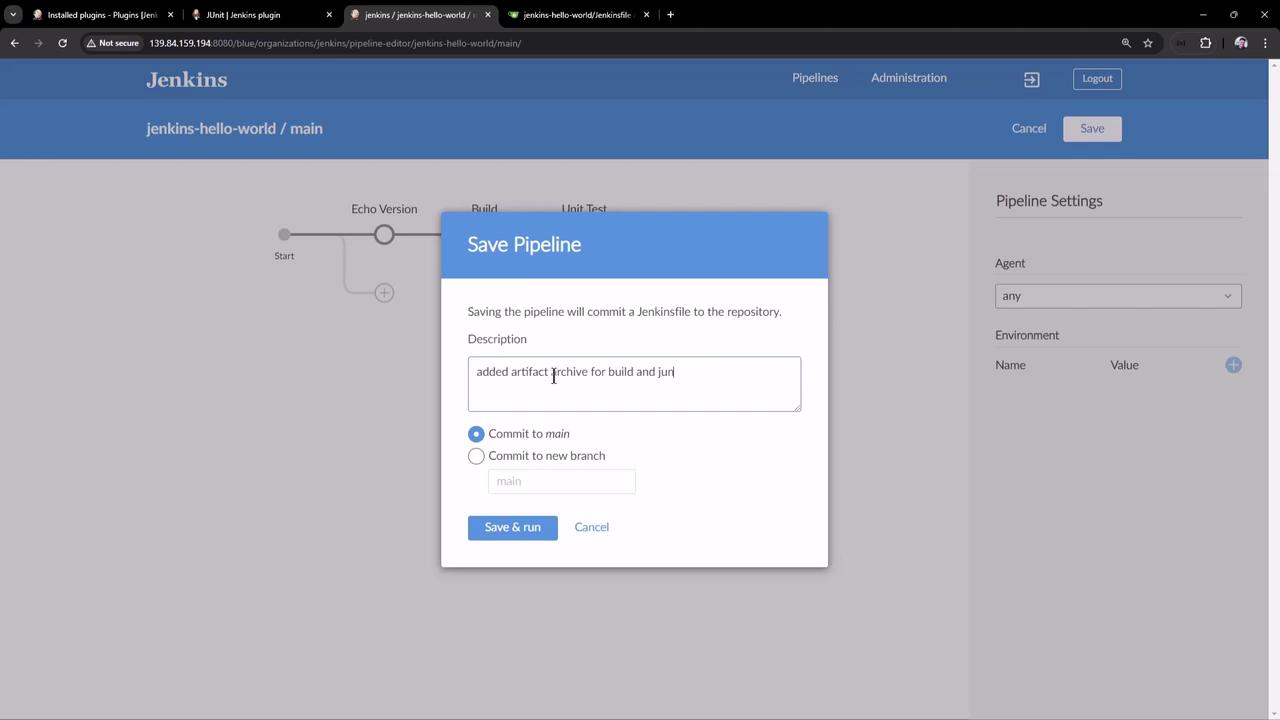Close the Installed plugins tab
Viewport: 1280px width, 720px height.
point(170,15)
